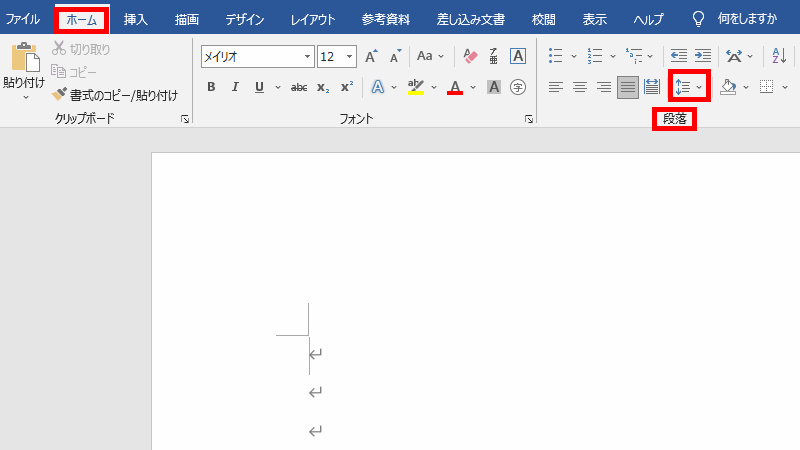Apply the yellow text highlight color

(416, 87)
